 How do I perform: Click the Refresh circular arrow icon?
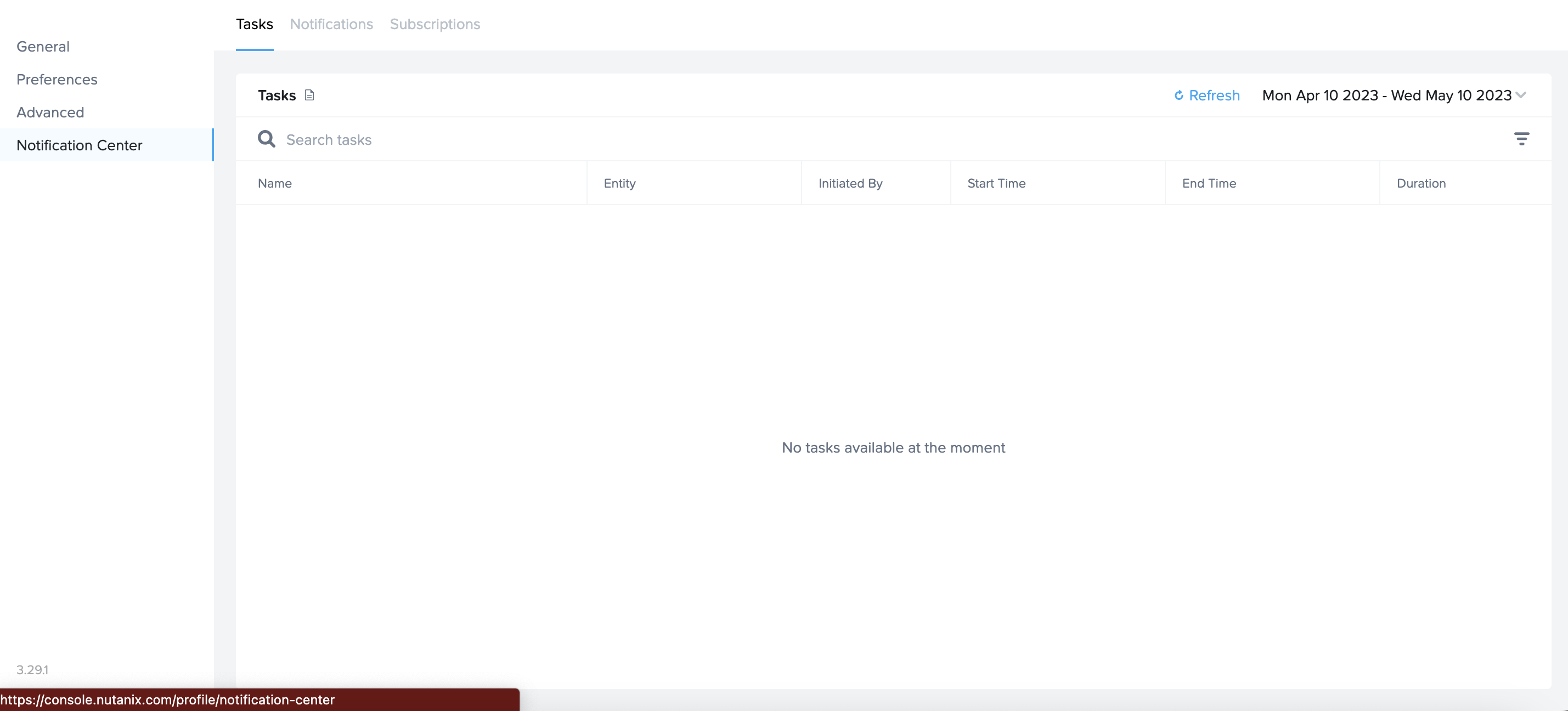click(x=1178, y=95)
